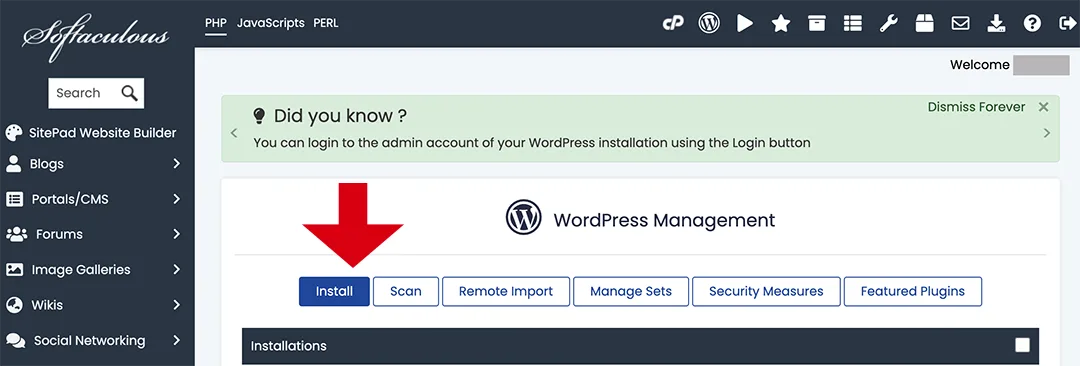Show next tip with right arrow
The height and width of the screenshot is (366, 1080).
coord(1047,133)
